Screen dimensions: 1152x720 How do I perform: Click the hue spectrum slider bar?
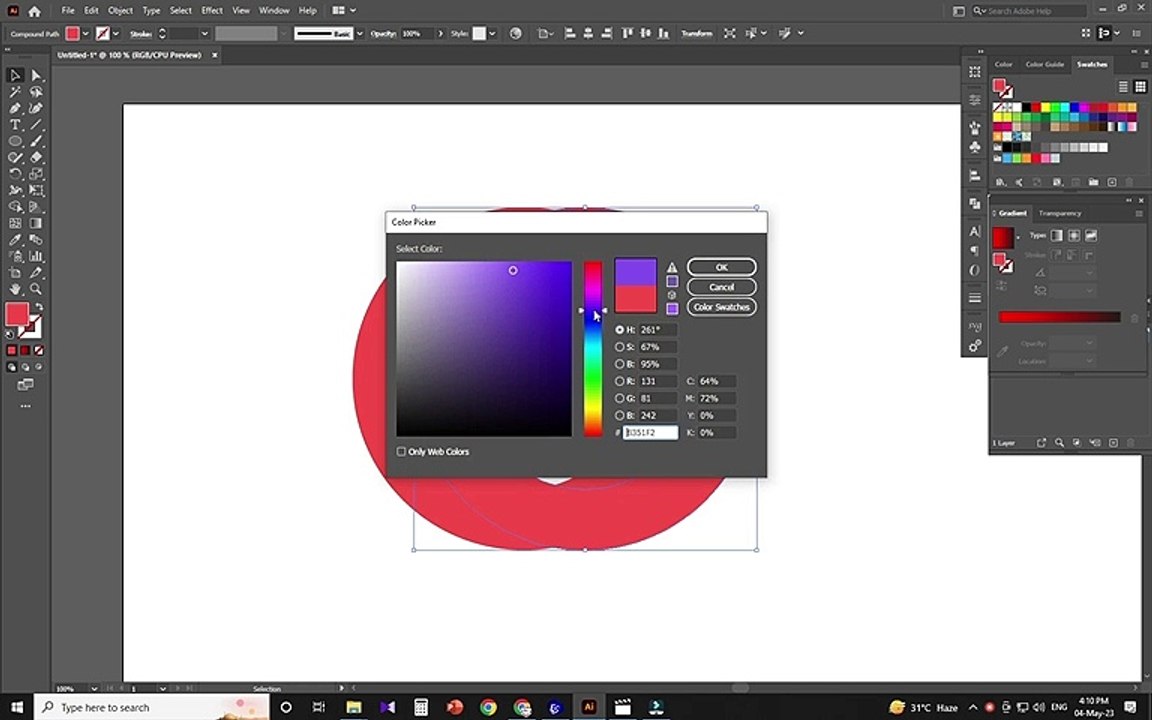click(x=593, y=349)
